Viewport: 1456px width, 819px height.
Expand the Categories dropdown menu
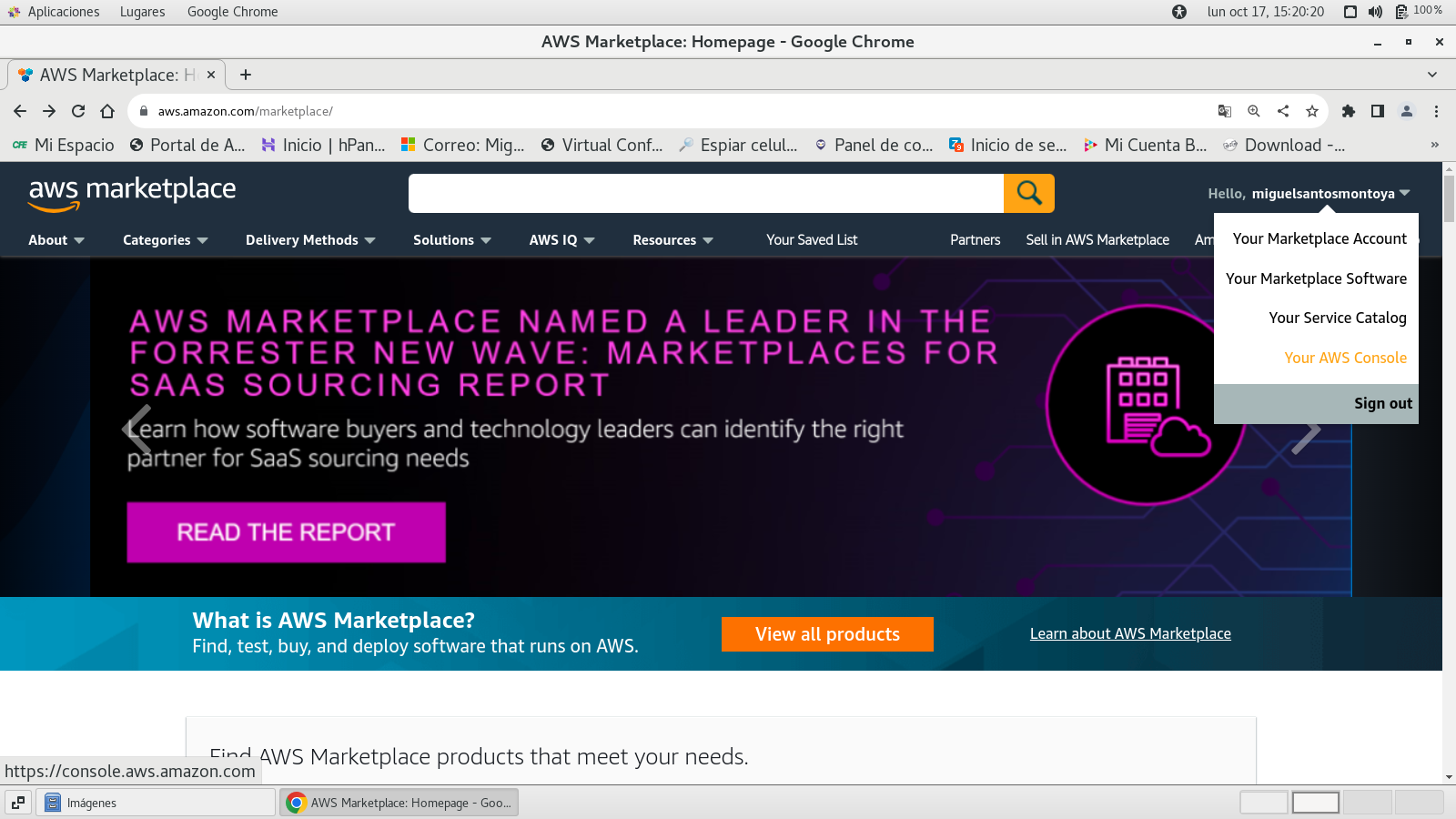[165, 240]
